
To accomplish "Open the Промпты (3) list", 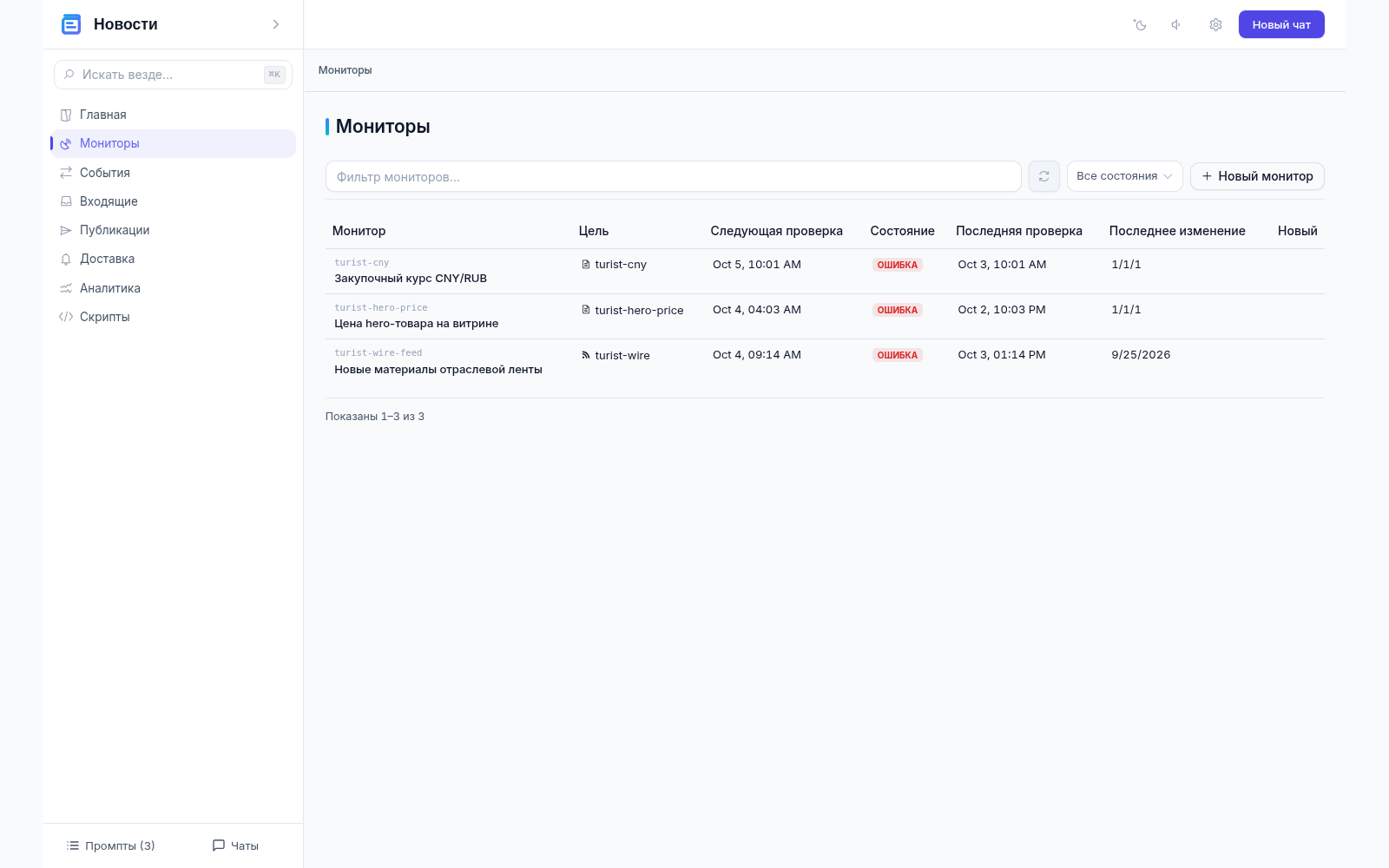I will point(110,845).
